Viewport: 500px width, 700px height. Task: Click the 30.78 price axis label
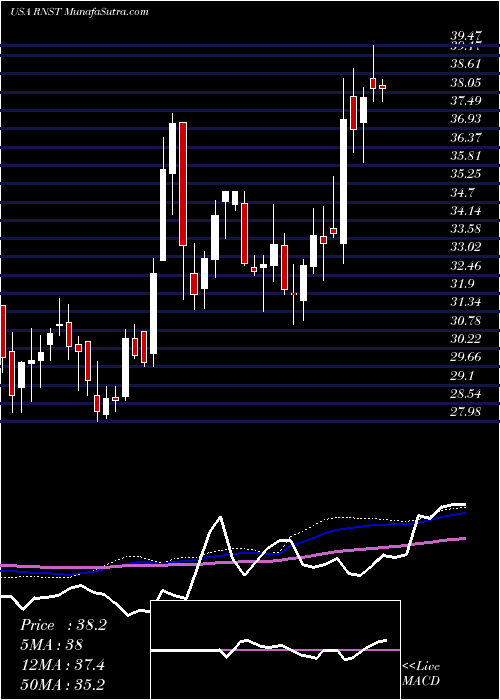pyautogui.click(x=466, y=321)
